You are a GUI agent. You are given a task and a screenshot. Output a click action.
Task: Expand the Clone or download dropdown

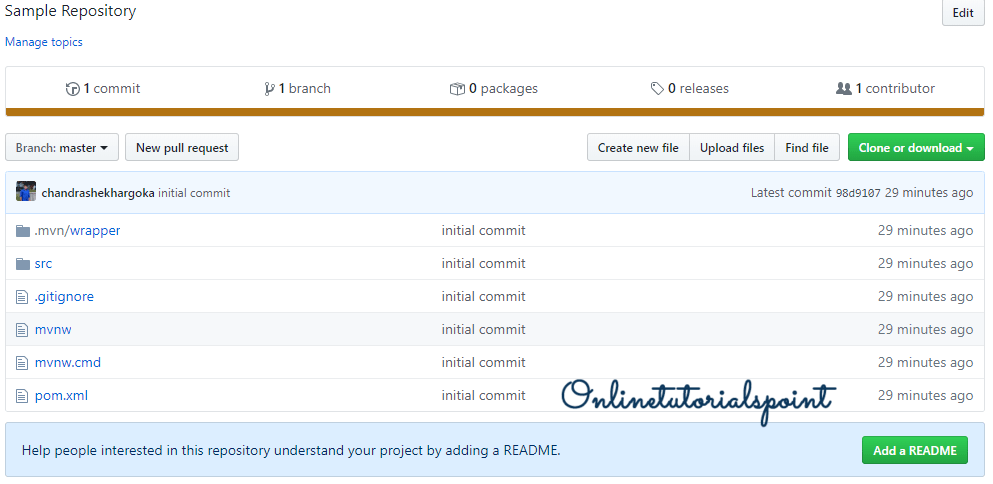tap(915, 148)
